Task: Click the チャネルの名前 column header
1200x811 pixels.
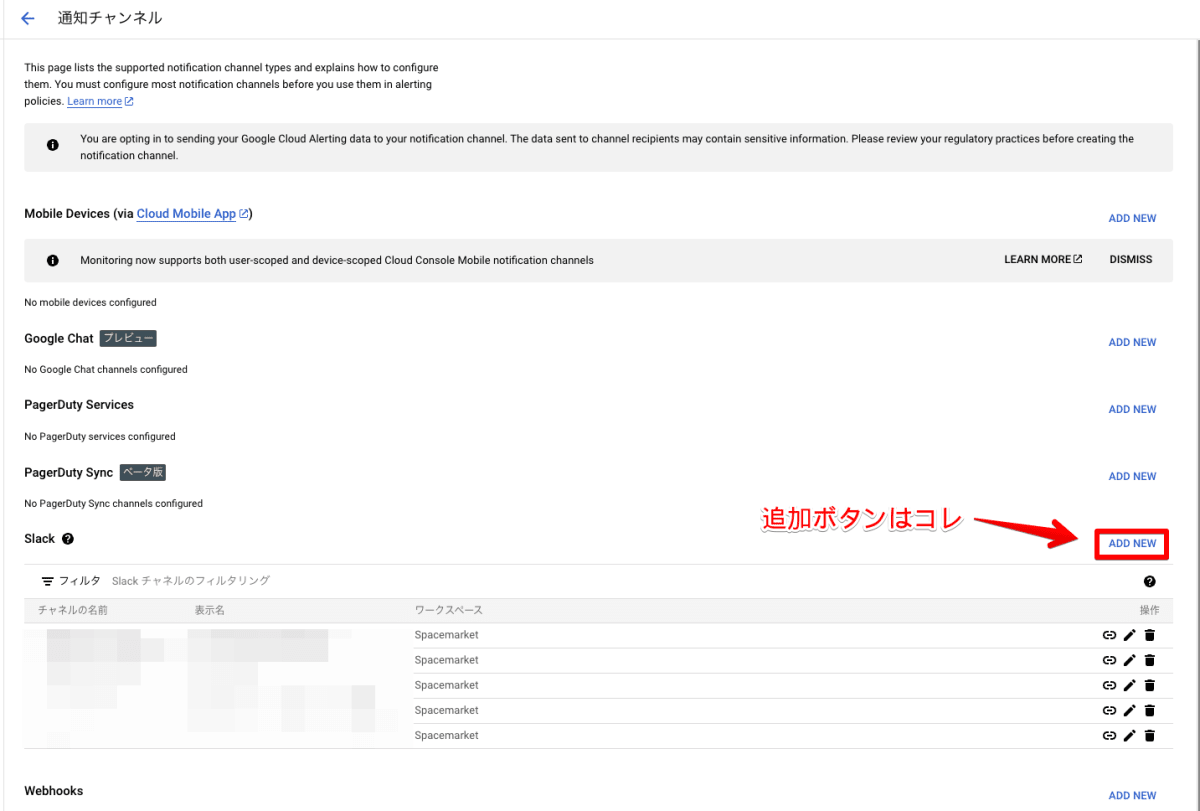Action: [x=73, y=610]
